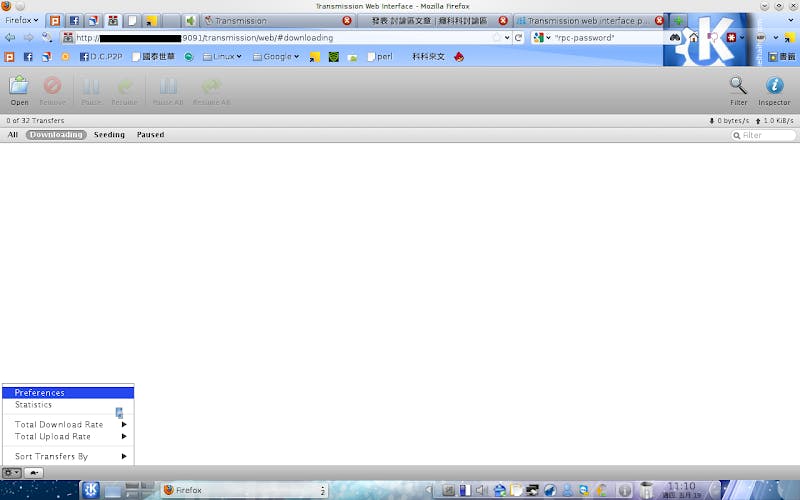
Task: Click the Filter magnifier icon in toolbar
Action: click(738, 89)
